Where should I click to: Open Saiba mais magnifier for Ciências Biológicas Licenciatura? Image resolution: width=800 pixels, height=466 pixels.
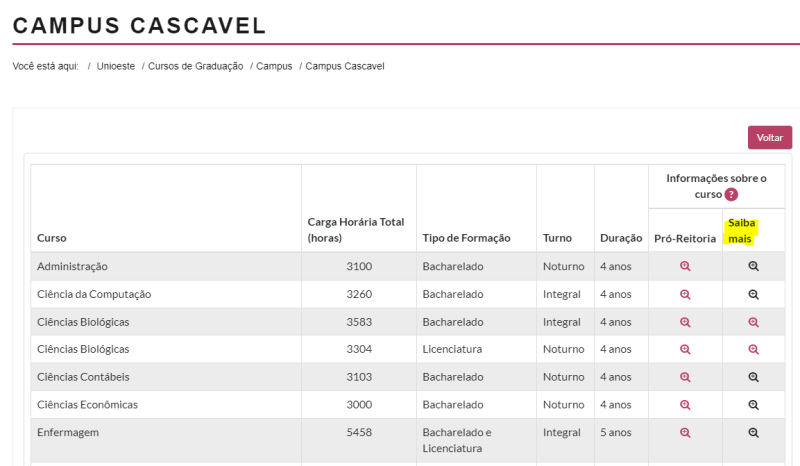tap(754, 350)
